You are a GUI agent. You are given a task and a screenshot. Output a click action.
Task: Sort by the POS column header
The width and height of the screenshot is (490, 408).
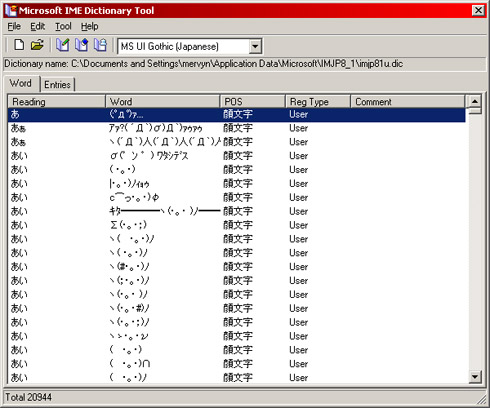[253, 101]
